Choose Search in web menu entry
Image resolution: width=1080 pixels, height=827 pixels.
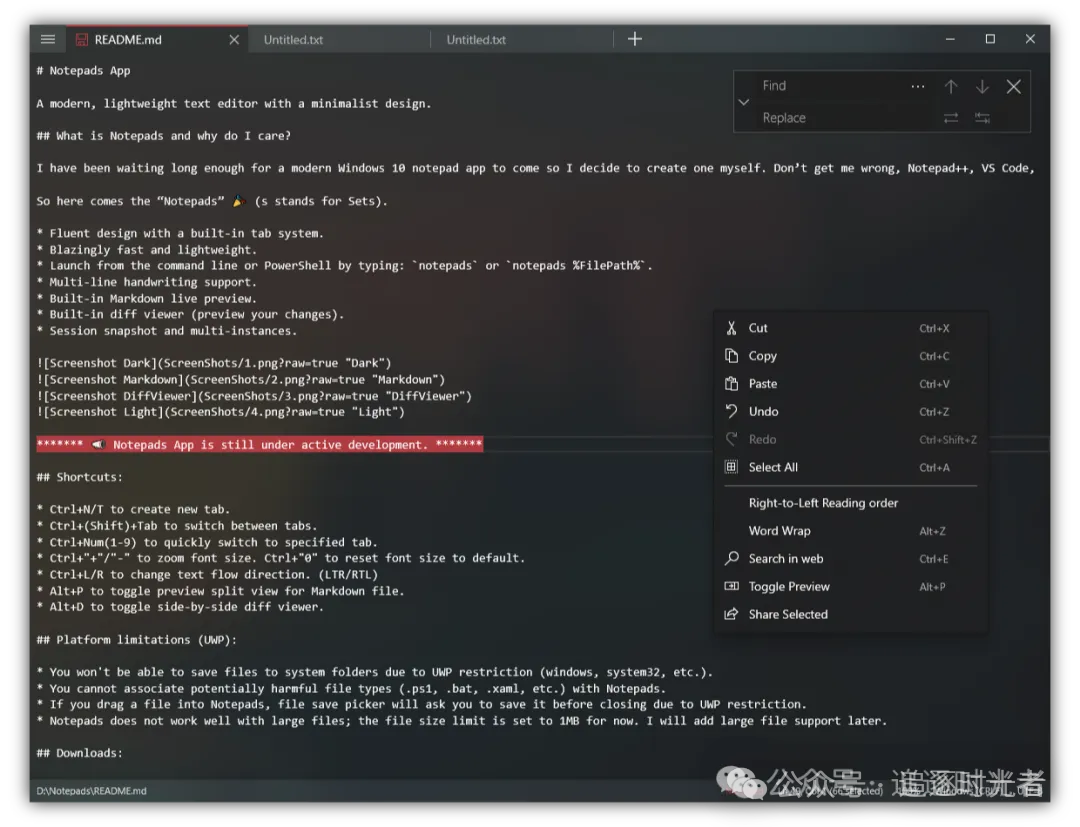850,558
